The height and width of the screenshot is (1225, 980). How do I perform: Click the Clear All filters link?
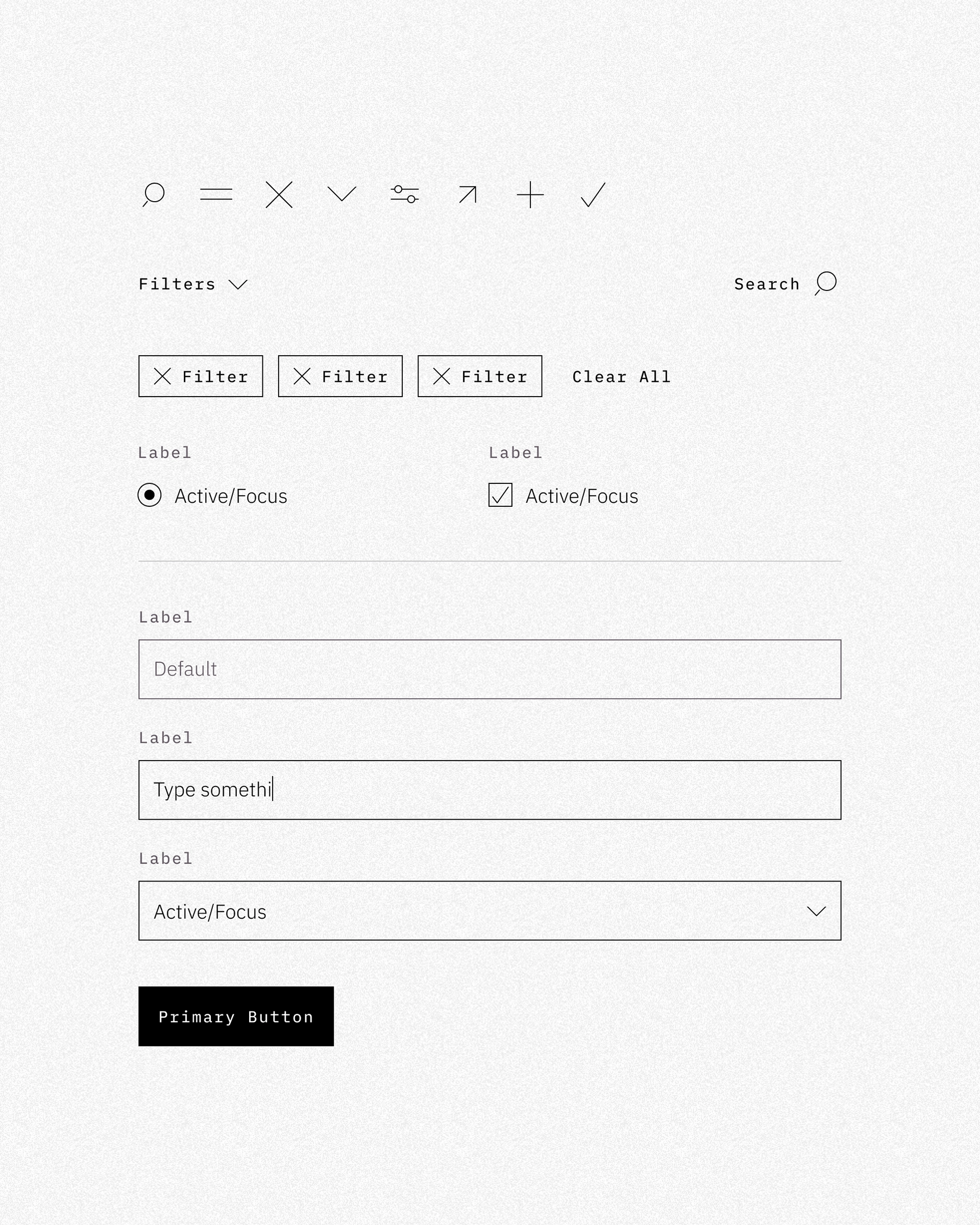(621, 376)
